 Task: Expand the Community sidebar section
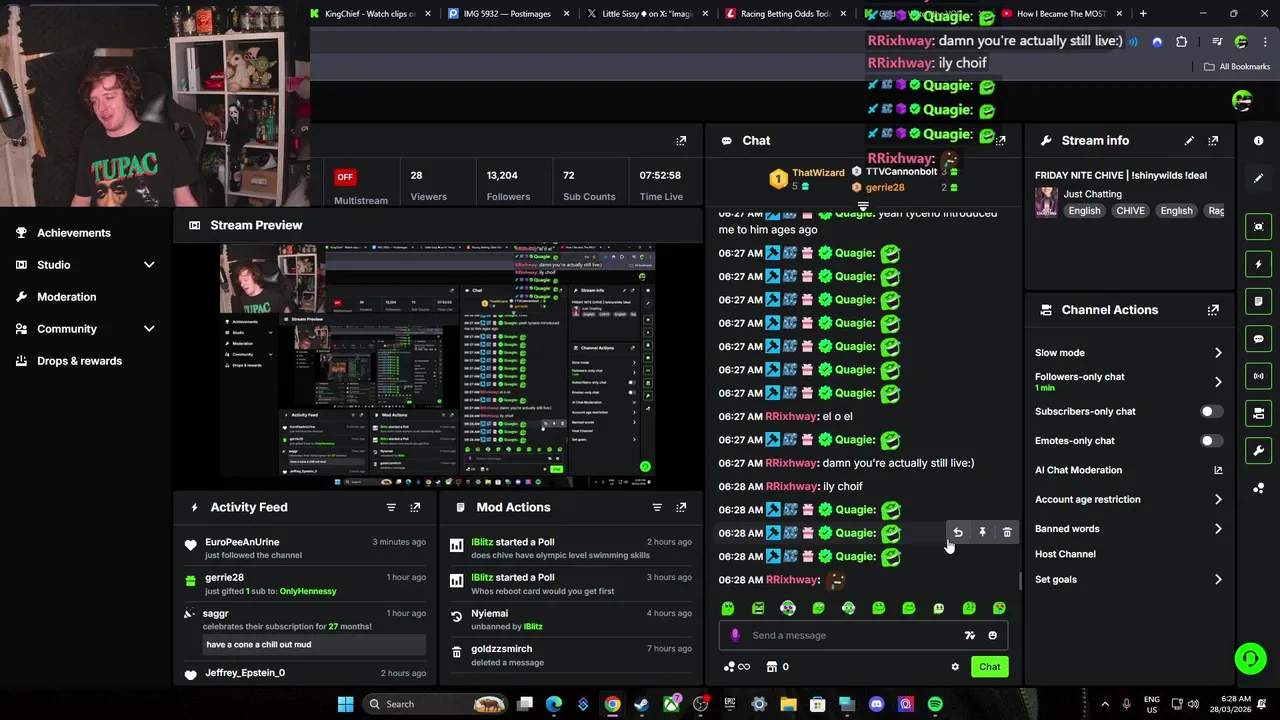149,329
